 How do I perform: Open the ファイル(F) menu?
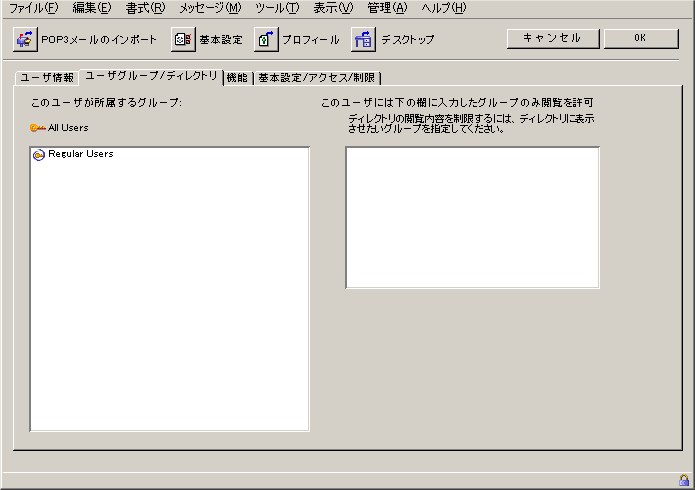pyautogui.click(x=33, y=8)
